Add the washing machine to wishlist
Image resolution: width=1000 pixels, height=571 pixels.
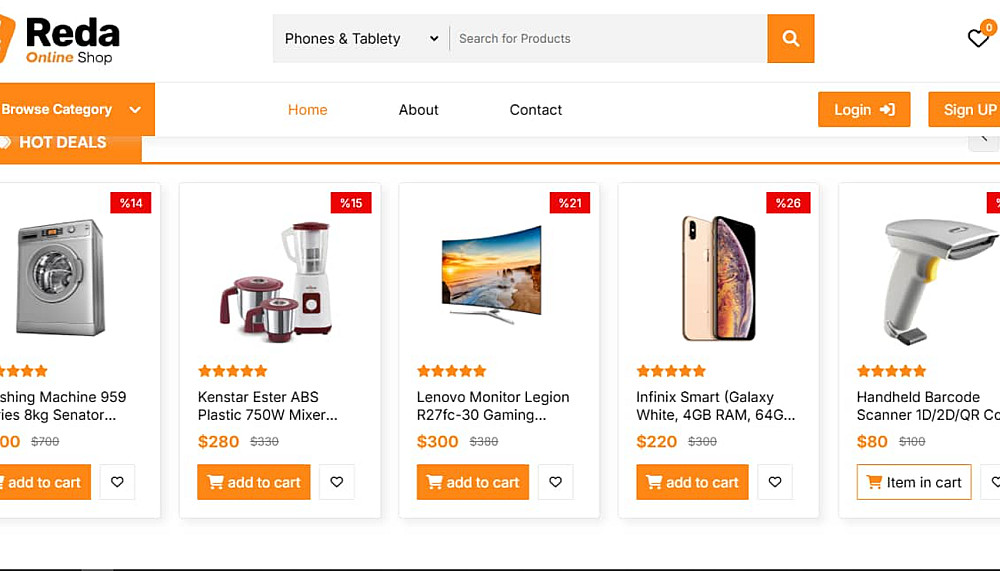(117, 482)
